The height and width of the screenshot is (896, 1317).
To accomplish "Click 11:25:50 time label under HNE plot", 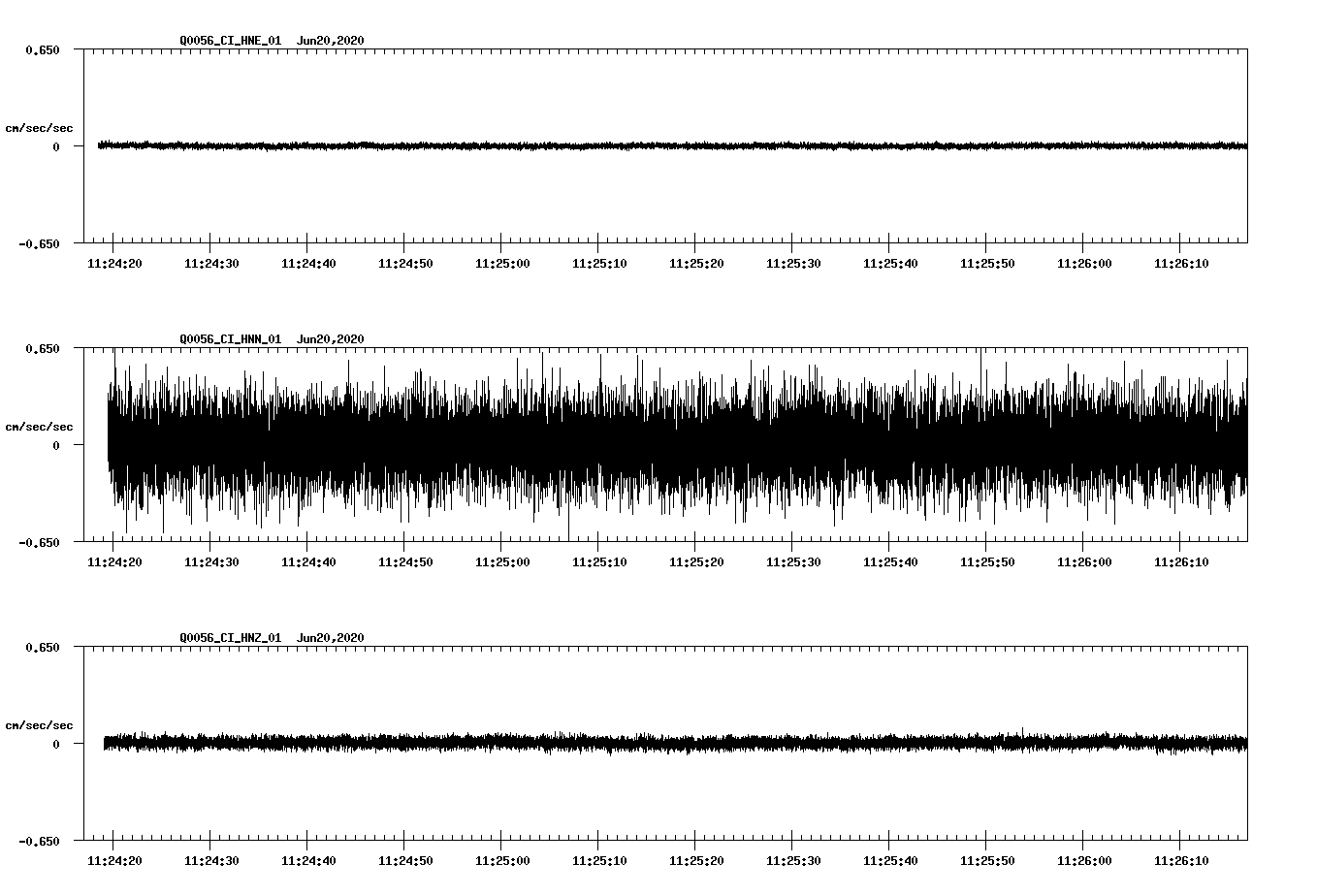I will (987, 264).
